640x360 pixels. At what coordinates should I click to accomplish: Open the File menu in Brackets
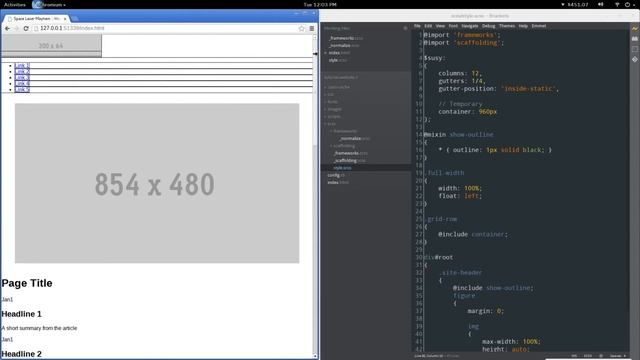(417, 26)
